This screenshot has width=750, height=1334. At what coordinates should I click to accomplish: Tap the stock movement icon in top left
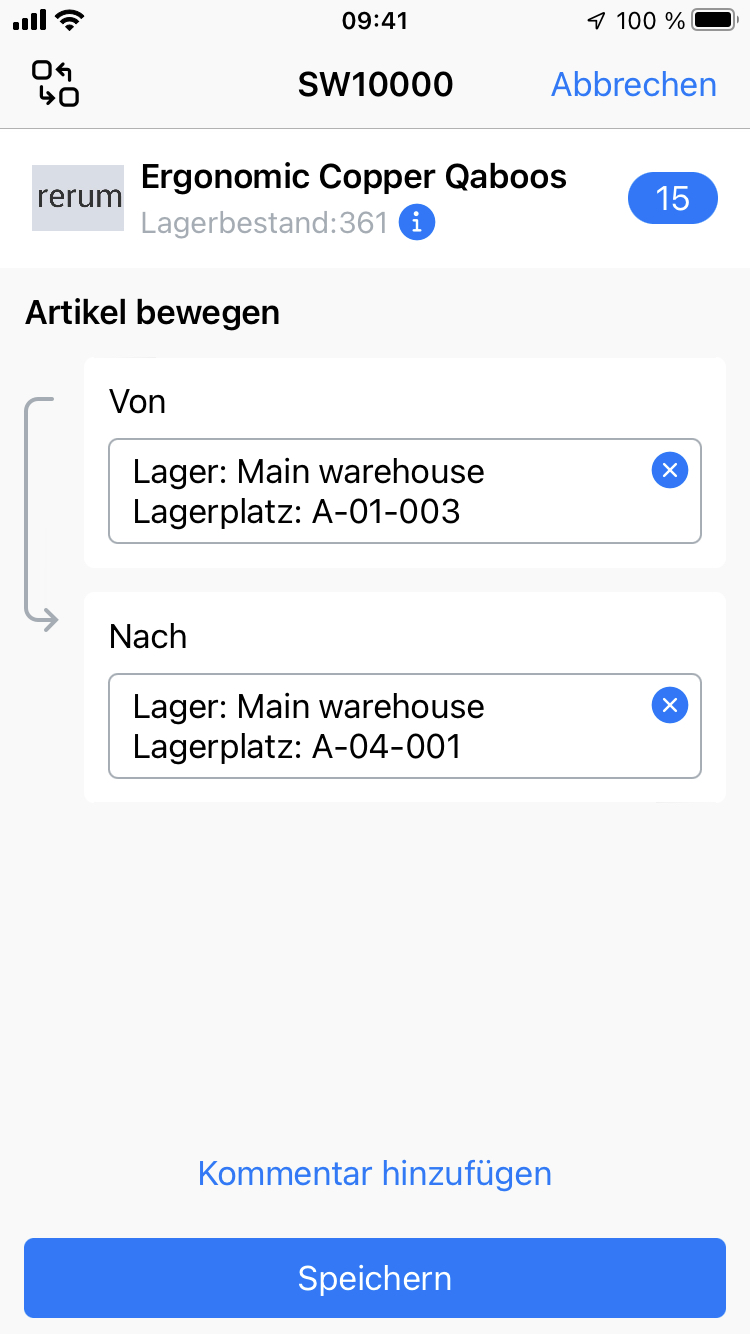point(55,84)
